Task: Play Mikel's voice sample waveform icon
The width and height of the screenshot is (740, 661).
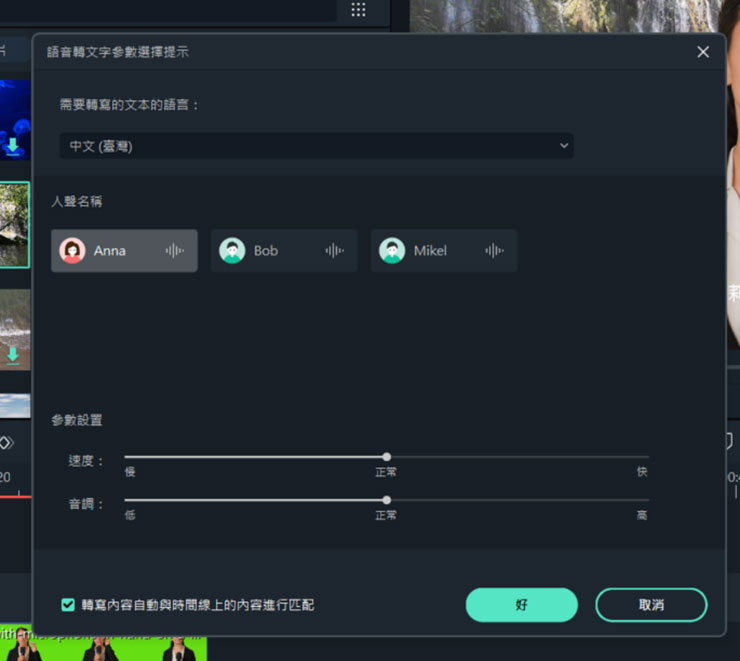Action: pos(494,250)
